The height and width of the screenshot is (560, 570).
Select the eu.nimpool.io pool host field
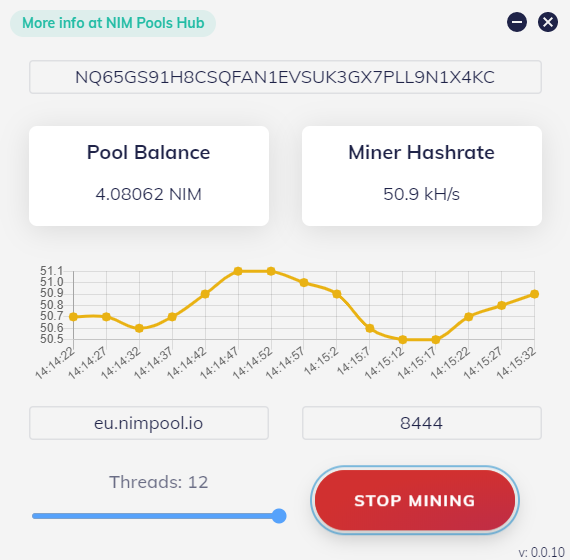tap(149, 423)
